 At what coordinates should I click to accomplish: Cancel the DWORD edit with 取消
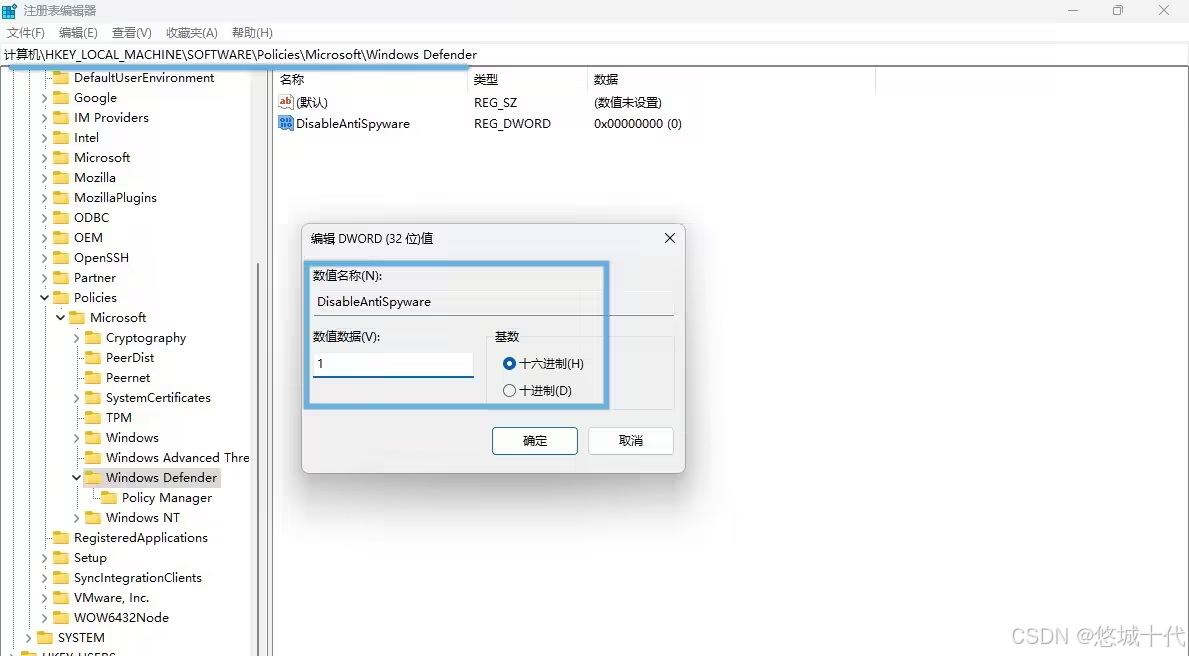click(631, 441)
